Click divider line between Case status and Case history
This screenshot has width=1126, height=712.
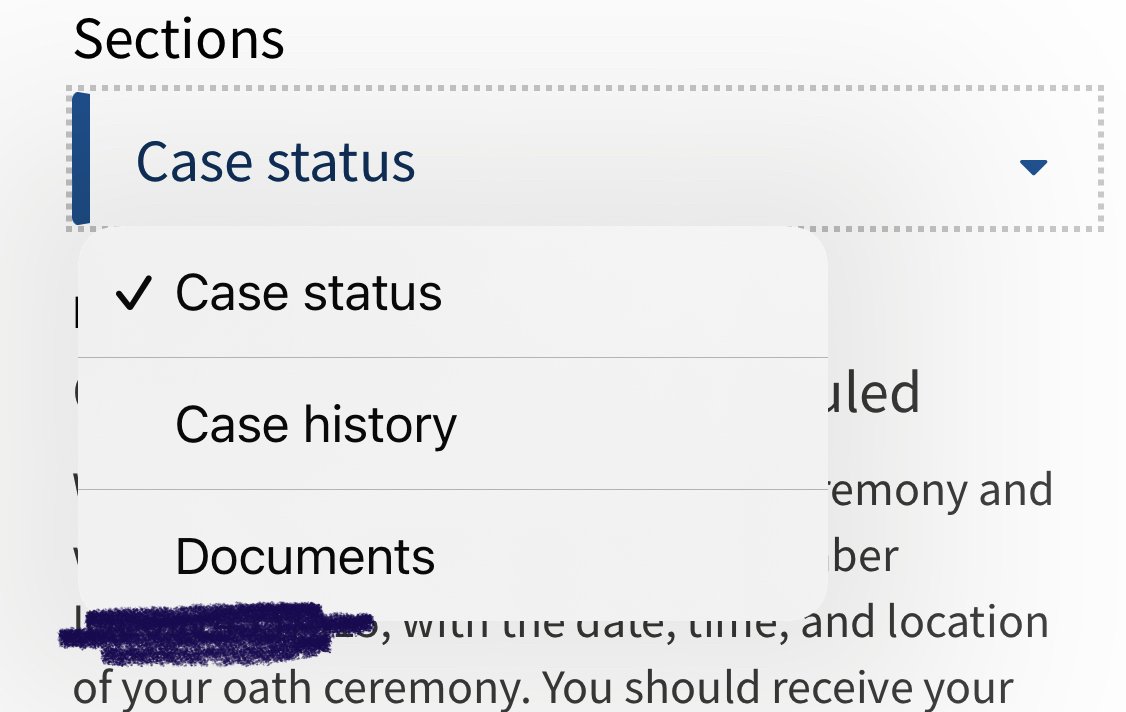click(x=452, y=357)
